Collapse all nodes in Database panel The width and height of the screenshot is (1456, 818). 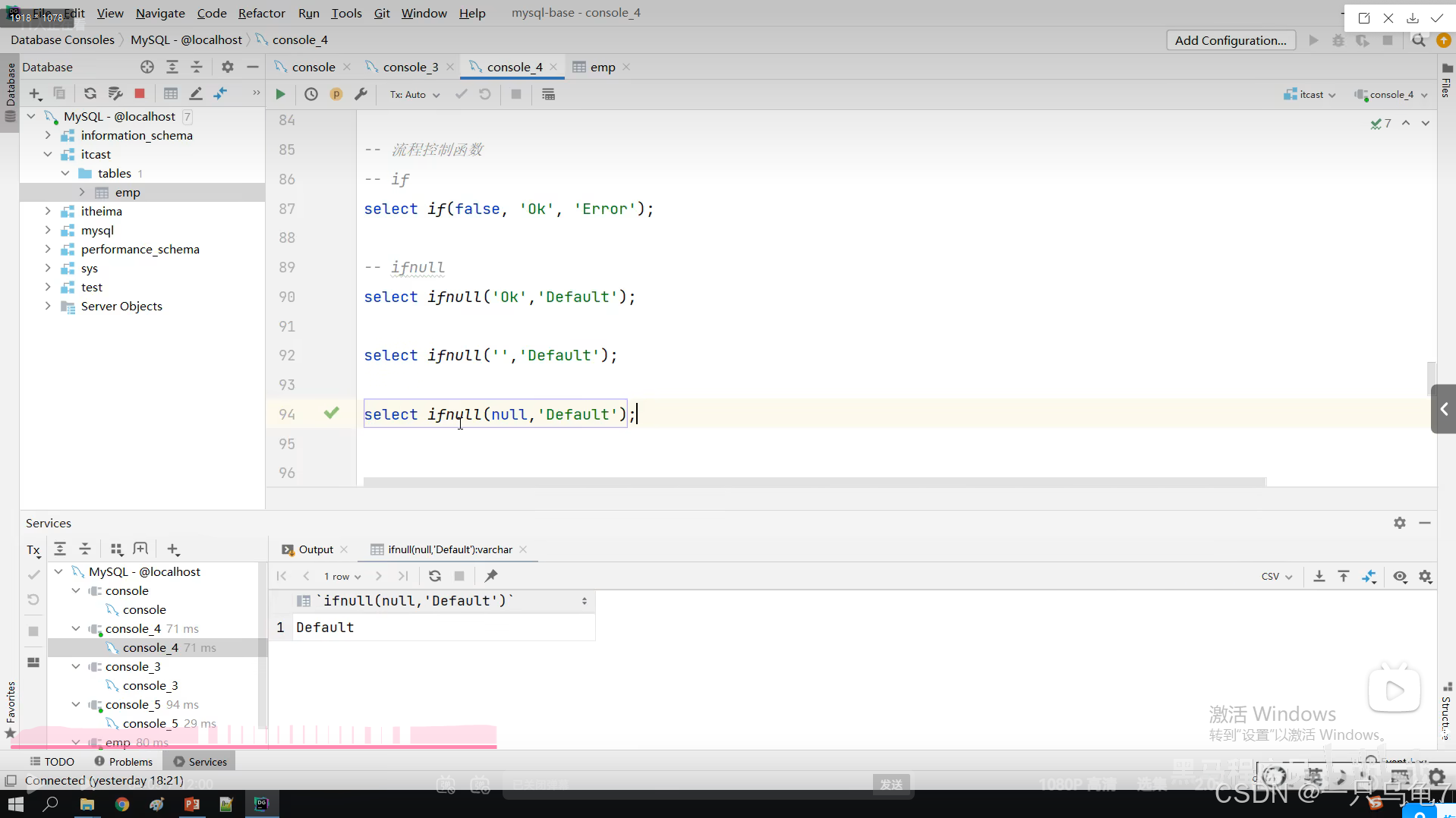197,67
